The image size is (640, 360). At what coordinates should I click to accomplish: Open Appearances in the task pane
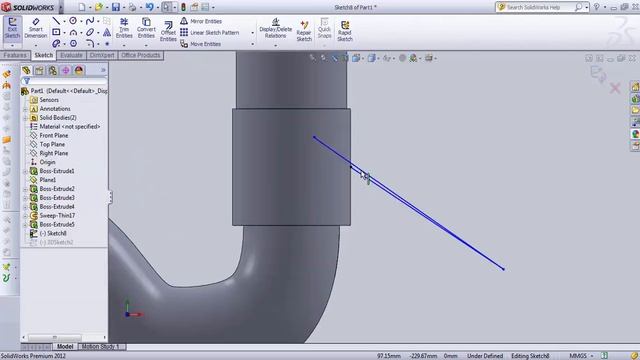[635, 134]
